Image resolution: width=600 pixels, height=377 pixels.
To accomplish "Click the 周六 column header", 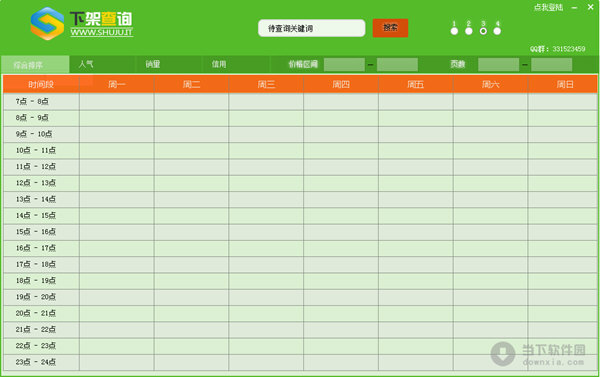I will point(491,84).
